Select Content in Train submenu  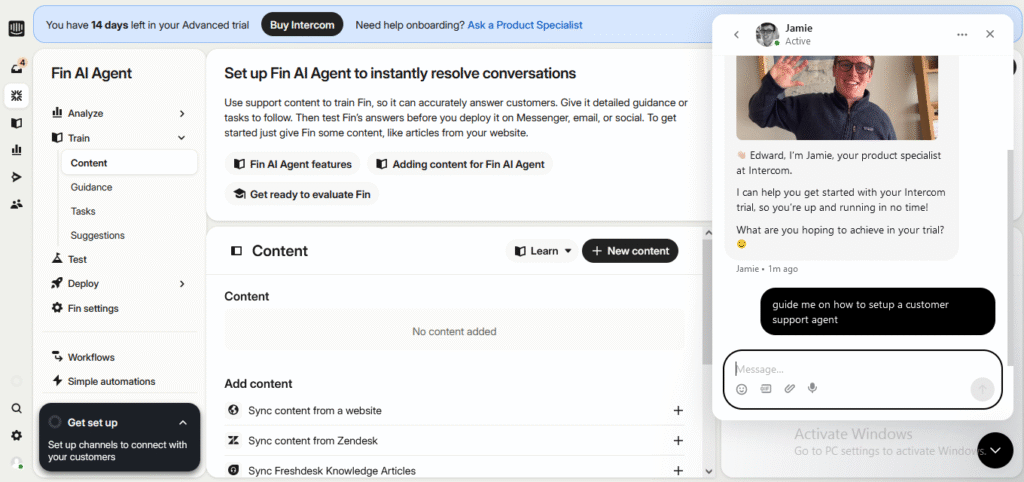click(x=129, y=163)
